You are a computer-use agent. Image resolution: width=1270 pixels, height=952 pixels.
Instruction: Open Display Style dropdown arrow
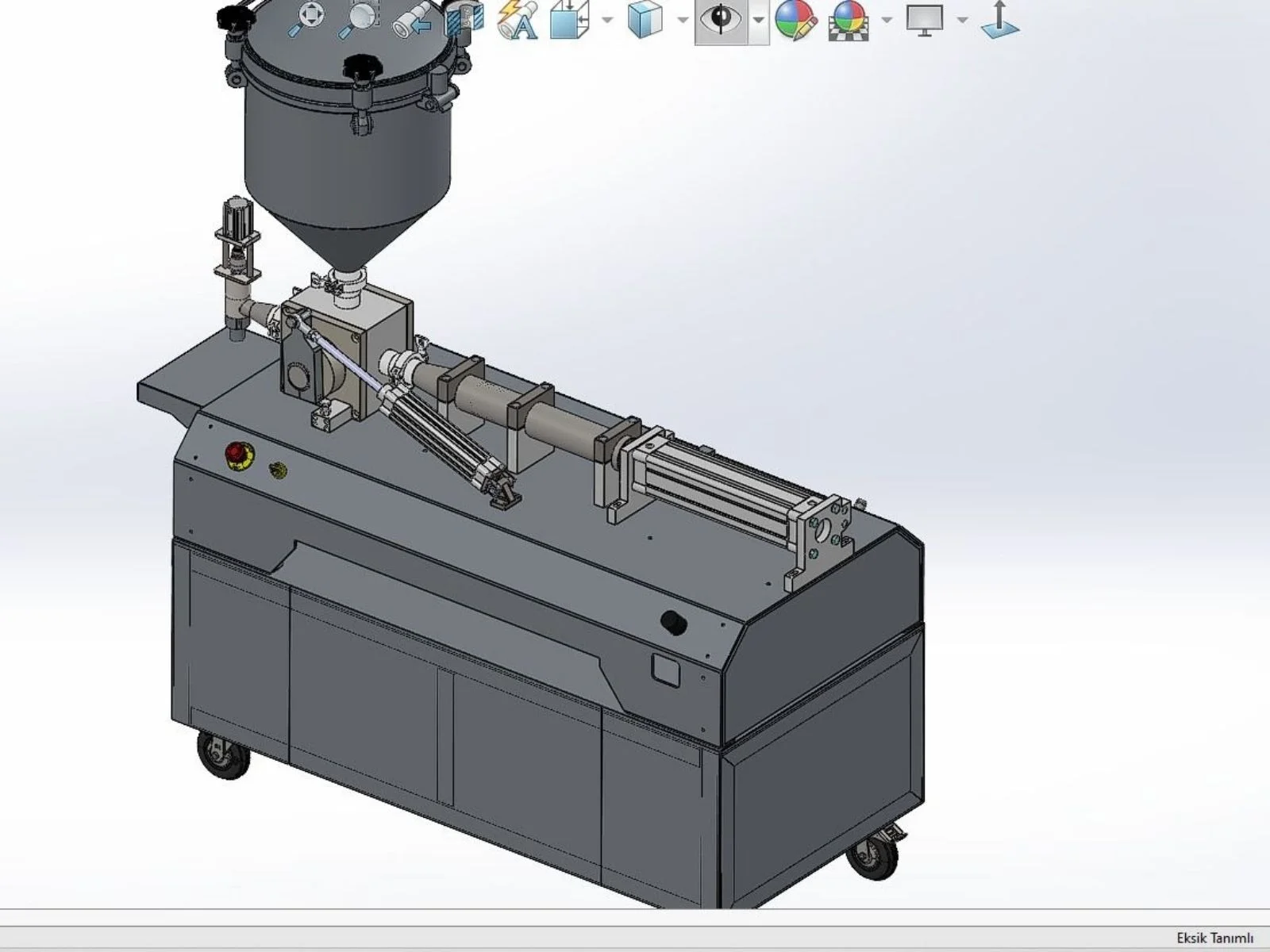click(x=683, y=19)
